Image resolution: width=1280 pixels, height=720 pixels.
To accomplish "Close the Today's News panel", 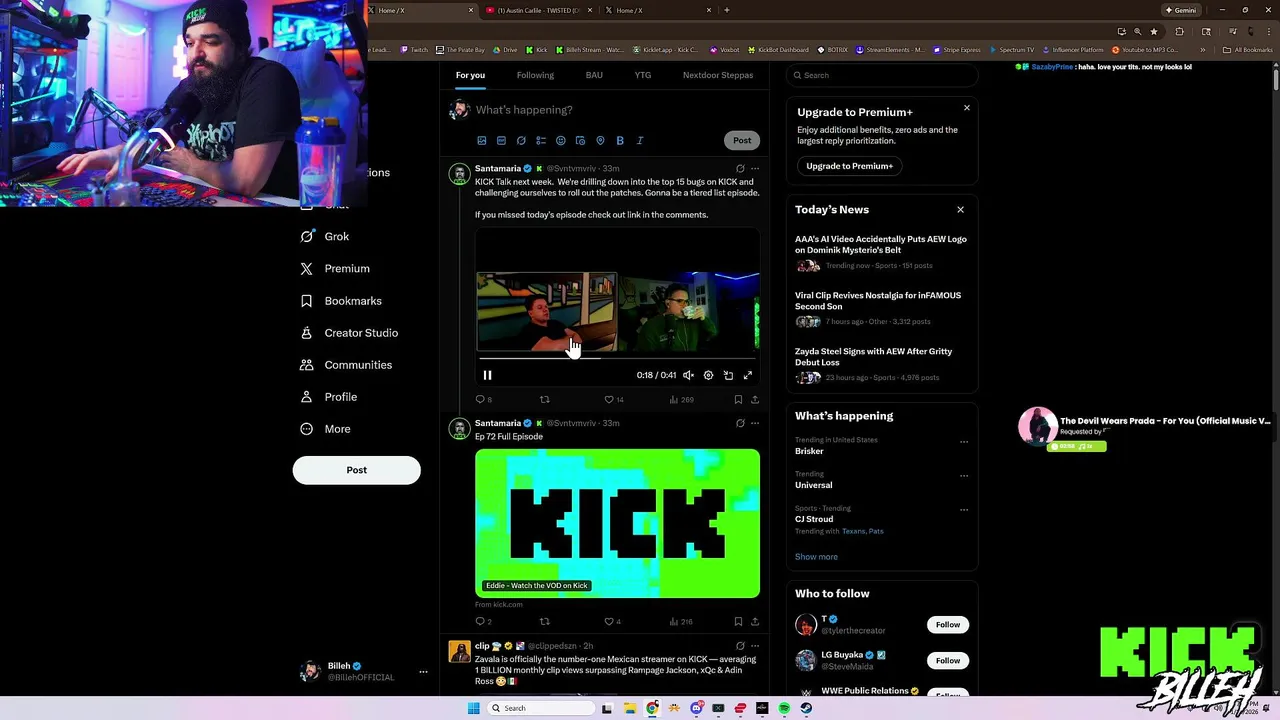I will coord(960,210).
